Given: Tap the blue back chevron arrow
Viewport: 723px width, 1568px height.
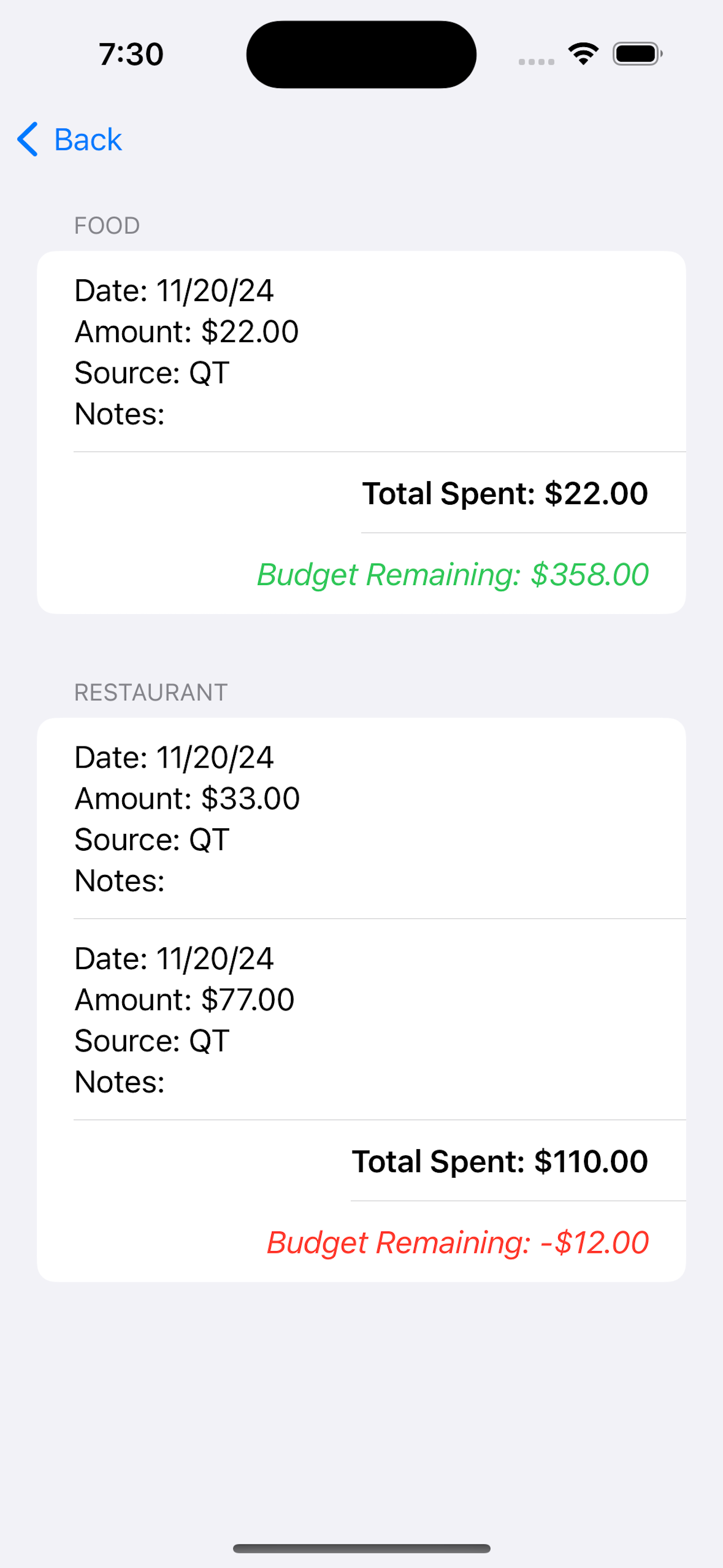Looking at the screenshot, I should [x=28, y=140].
